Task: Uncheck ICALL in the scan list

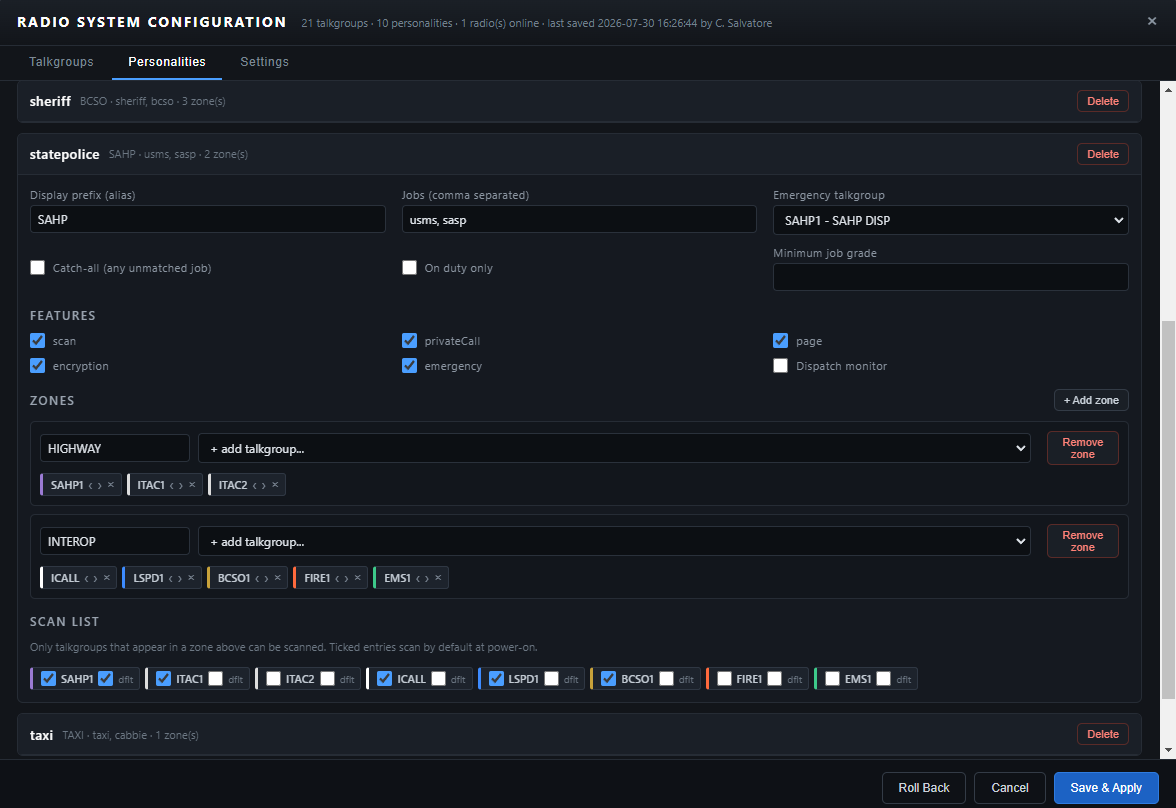Action: click(385, 678)
